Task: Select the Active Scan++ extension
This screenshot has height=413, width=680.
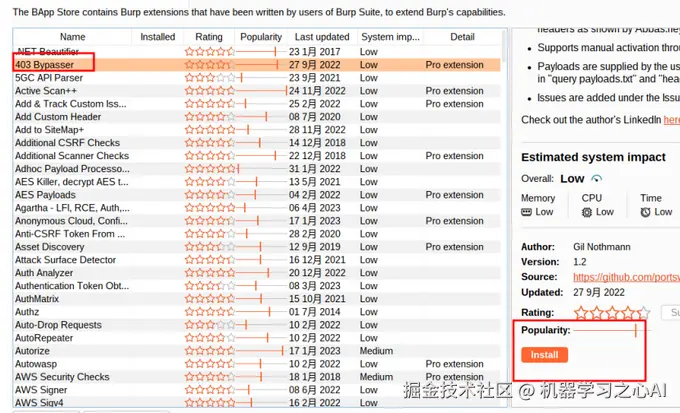Action: (257, 91)
